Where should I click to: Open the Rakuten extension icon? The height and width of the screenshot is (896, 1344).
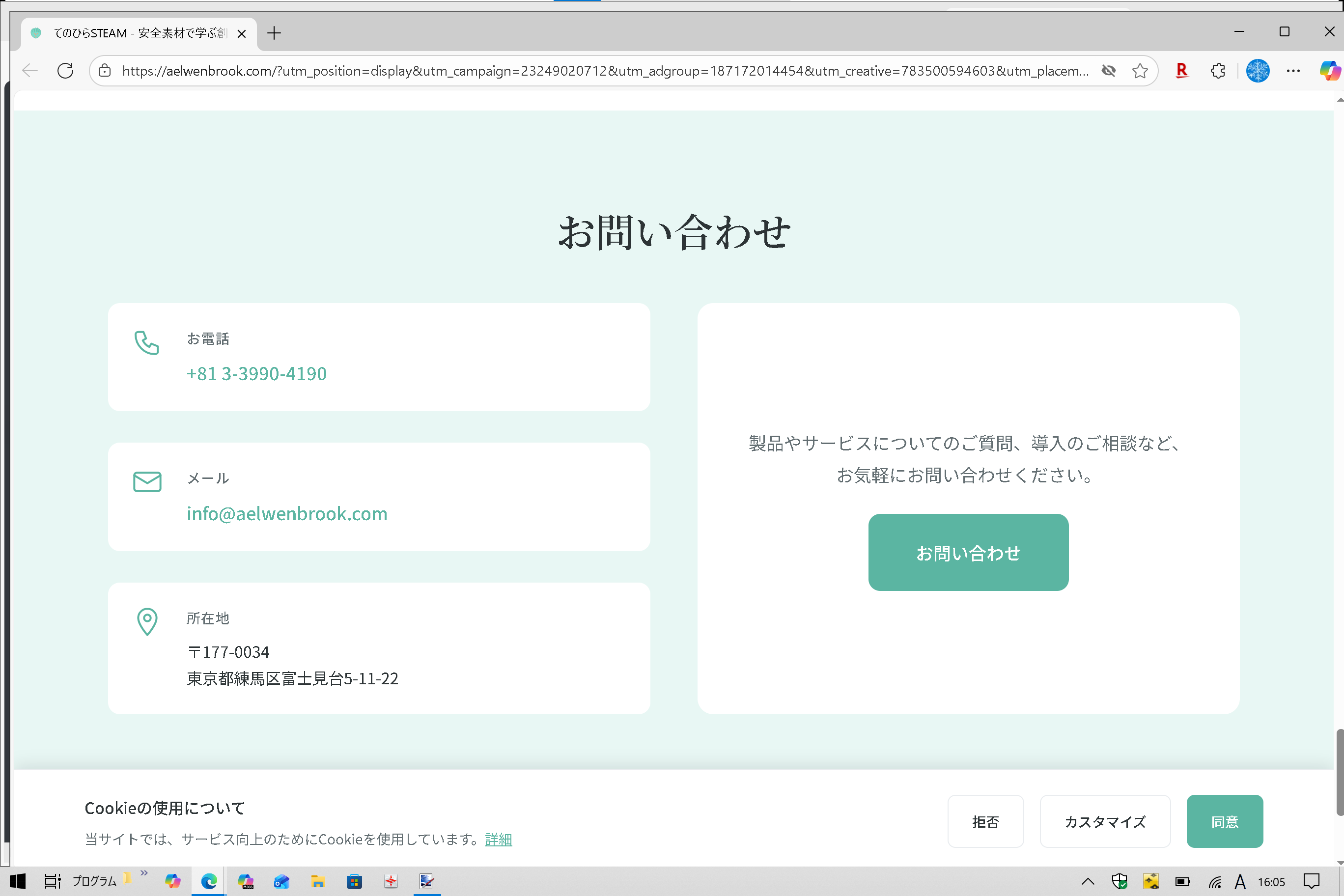point(1182,71)
